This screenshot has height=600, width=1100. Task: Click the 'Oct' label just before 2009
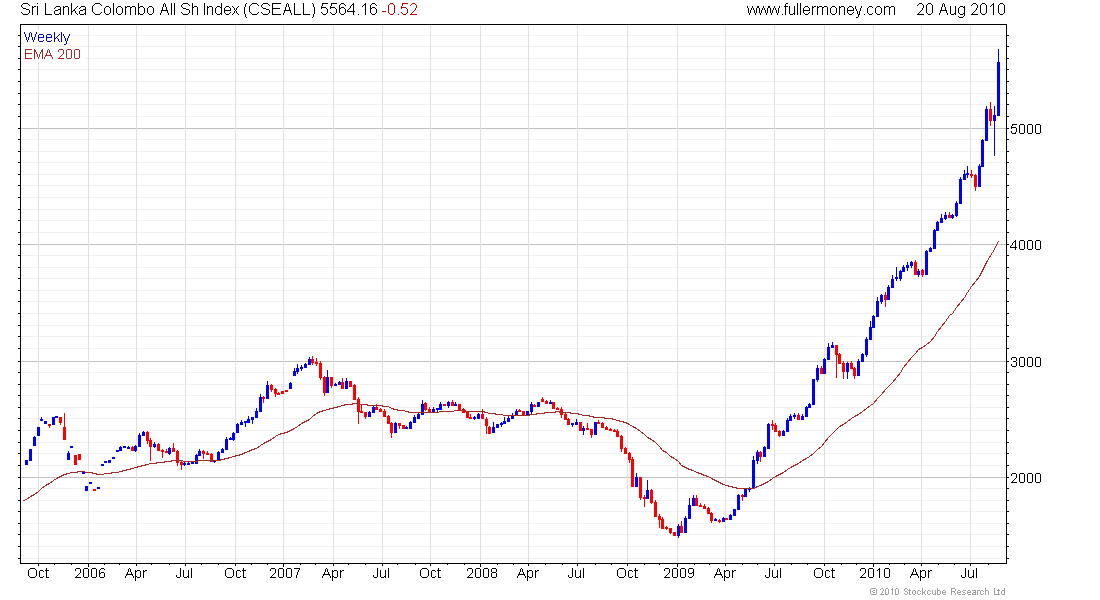627,573
